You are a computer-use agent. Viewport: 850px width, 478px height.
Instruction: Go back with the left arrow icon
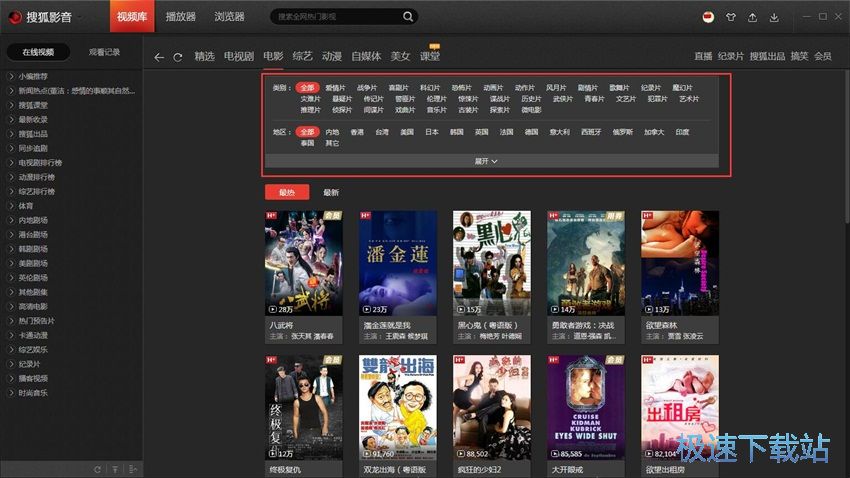point(159,57)
